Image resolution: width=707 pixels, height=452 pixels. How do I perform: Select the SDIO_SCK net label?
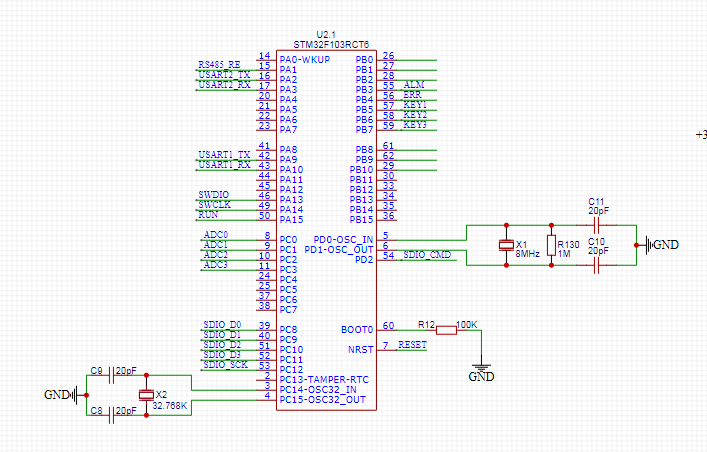[x=225, y=364]
